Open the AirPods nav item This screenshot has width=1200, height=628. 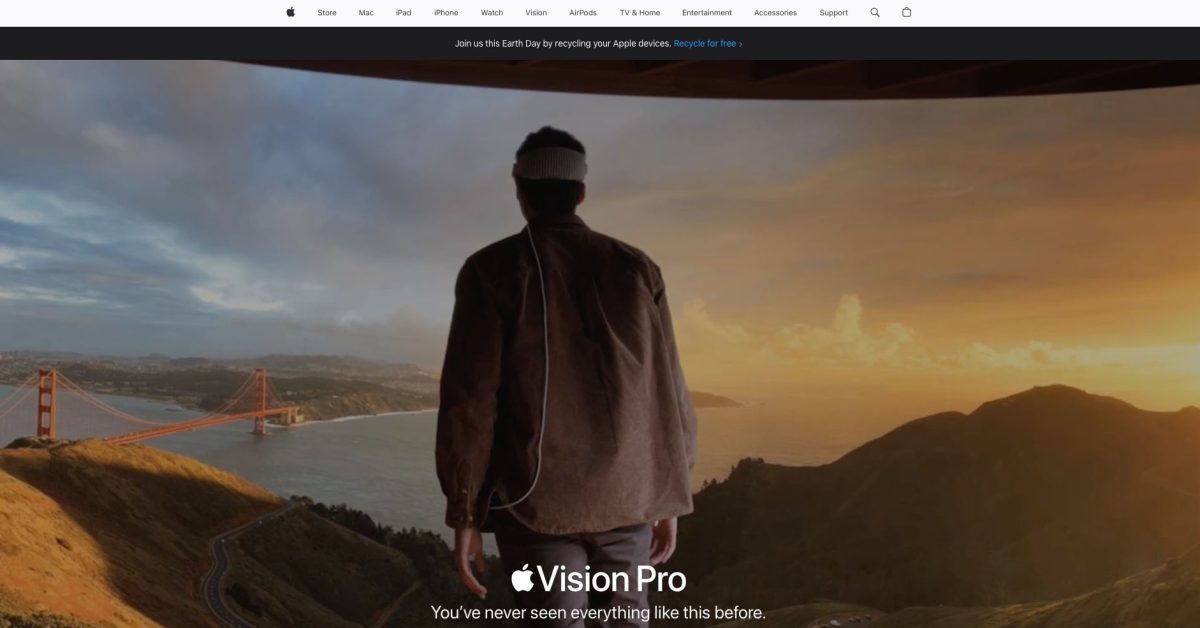[583, 13]
